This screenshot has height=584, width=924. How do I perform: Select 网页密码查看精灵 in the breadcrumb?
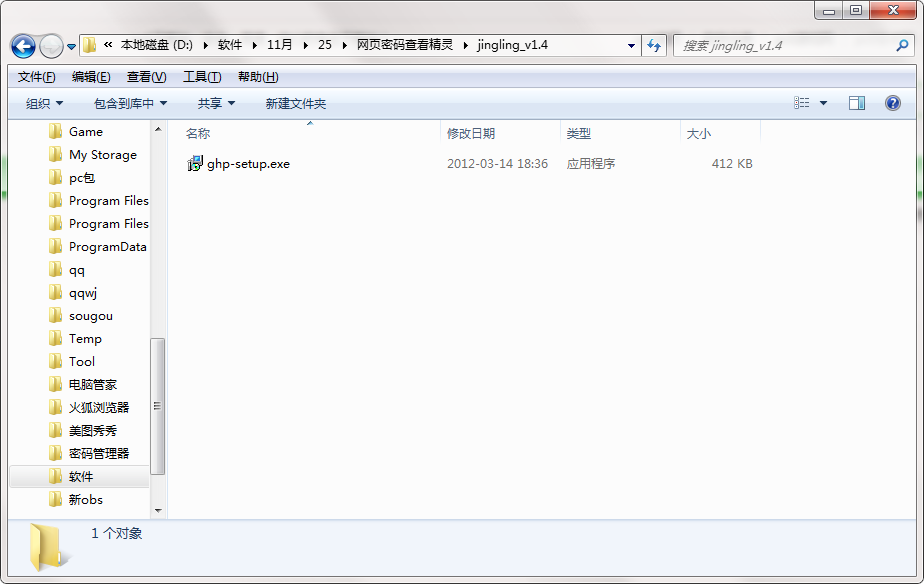pos(405,45)
